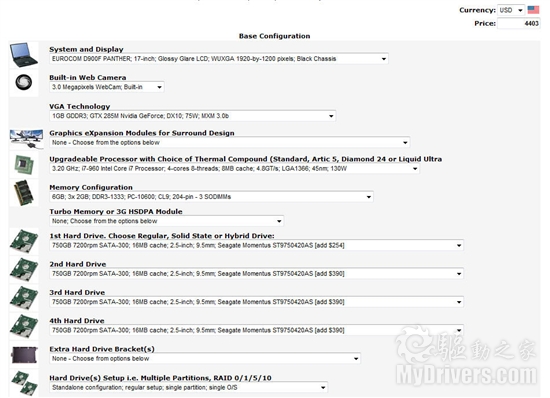Click the laptop icon beside System and Display
The height and width of the screenshot is (398, 550).
click(x=24, y=55)
